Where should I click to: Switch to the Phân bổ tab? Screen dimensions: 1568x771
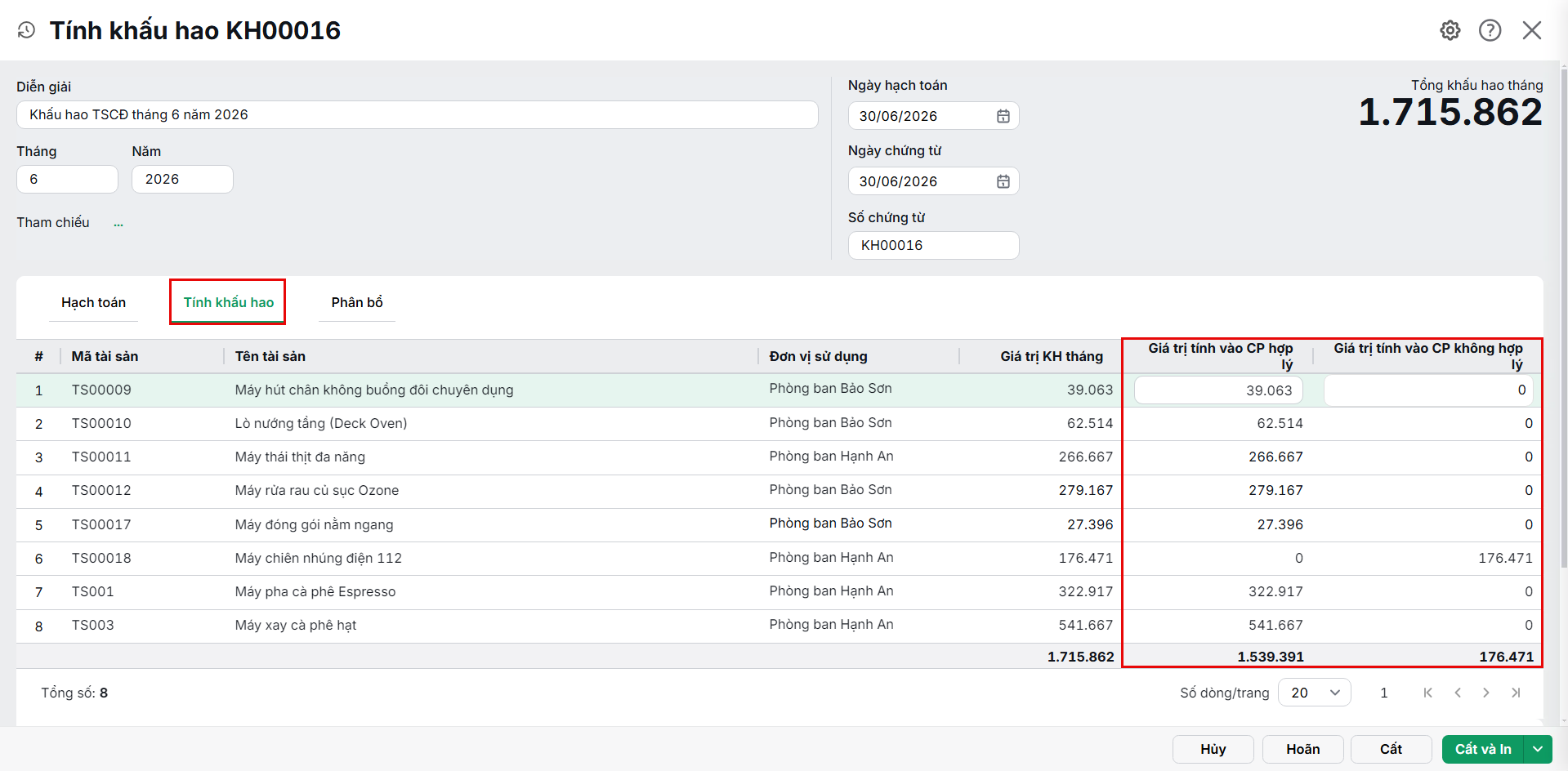357,302
